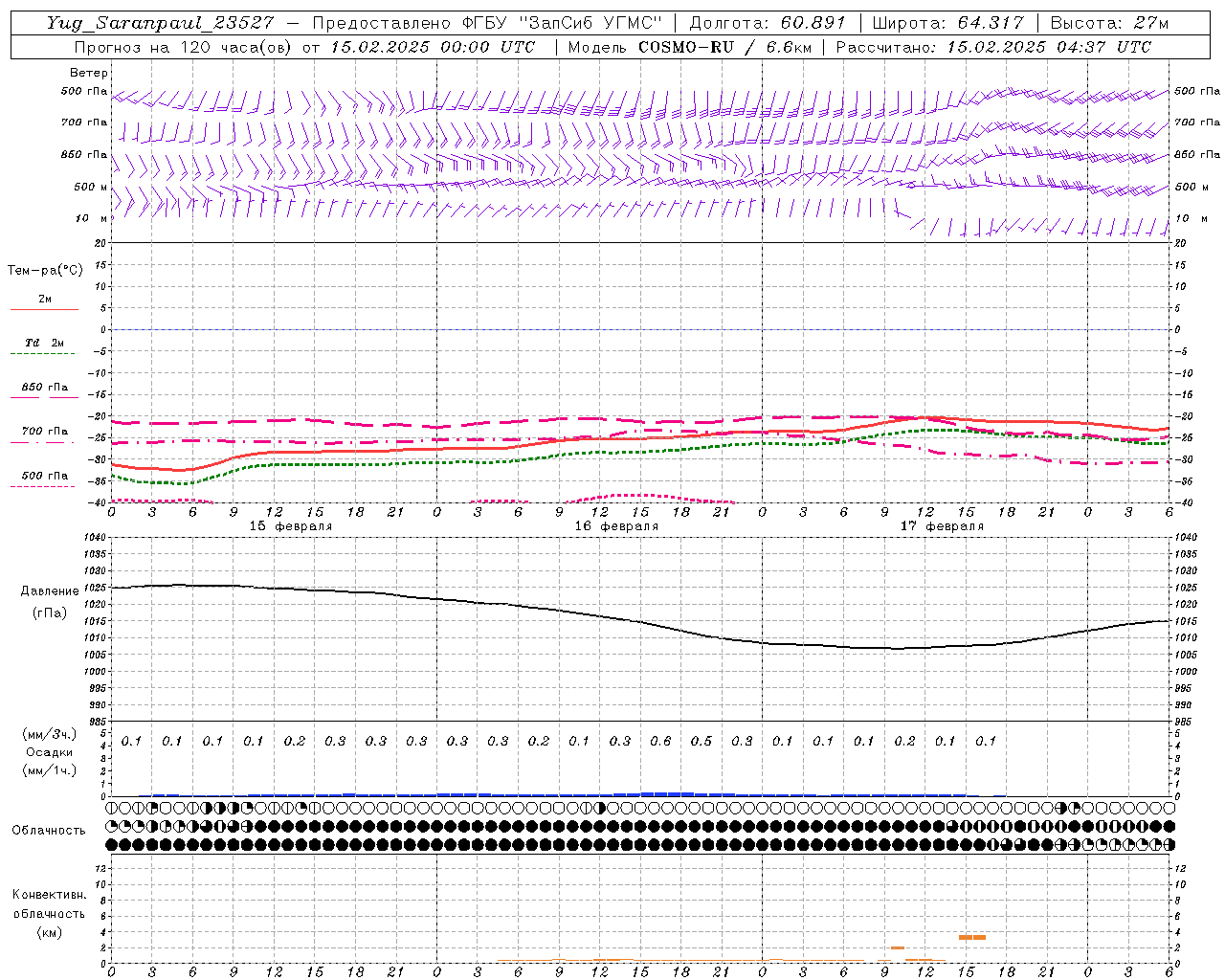
Task: Click the Тем-ра(°C) temperature panel label
Action: click(45, 270)
